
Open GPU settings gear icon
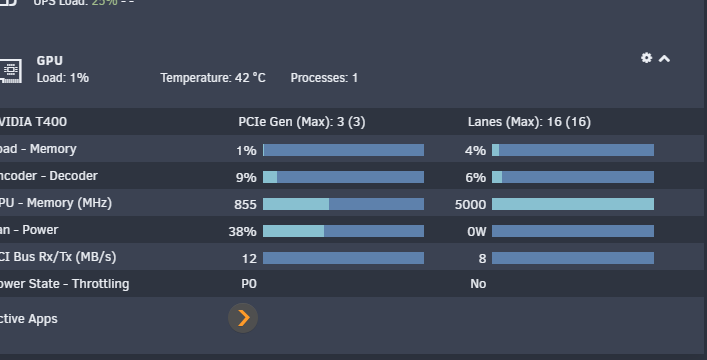click(646, 58)
